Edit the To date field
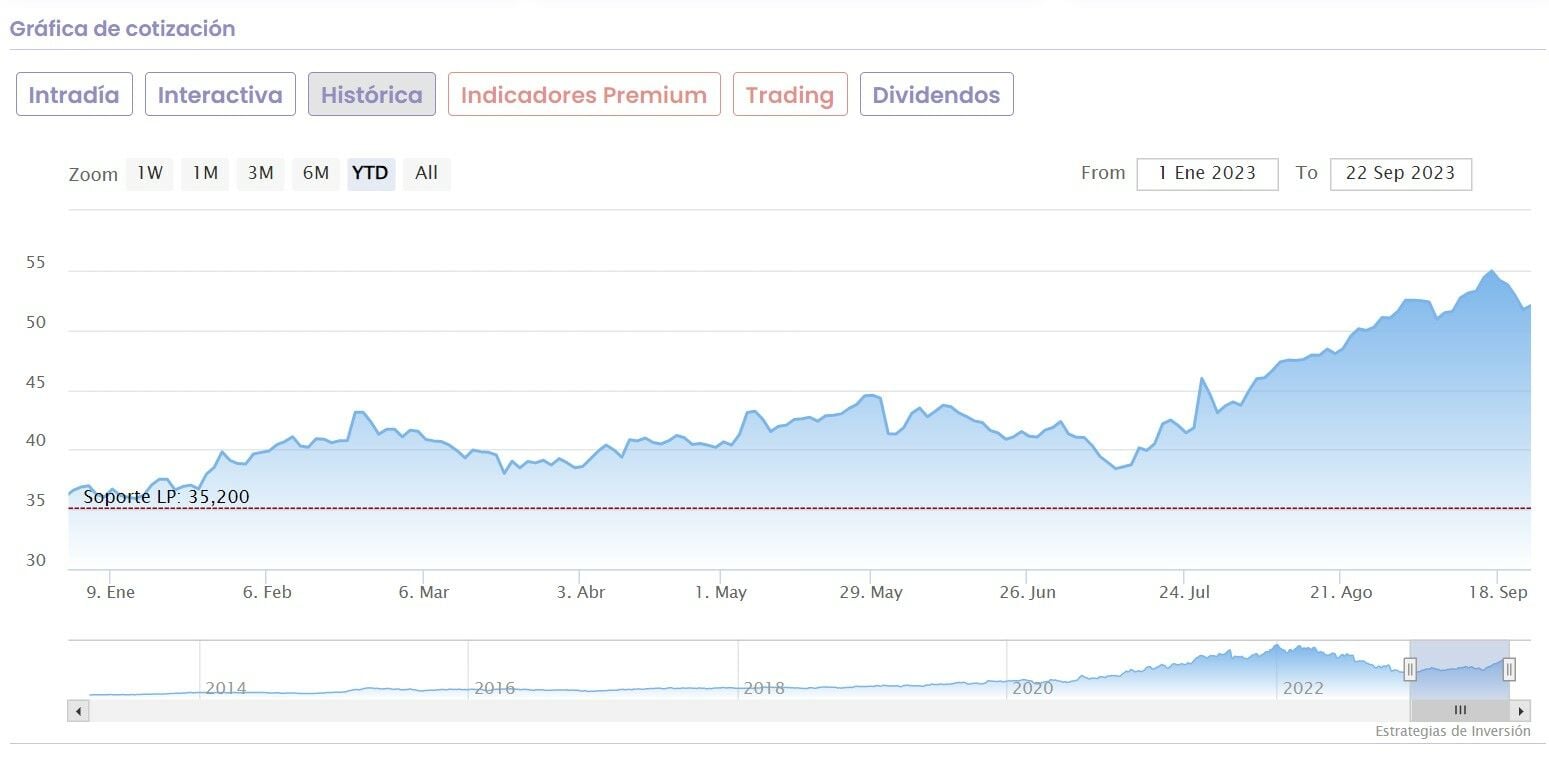This screenshot has height=761, width=1549. (1400, 173)
